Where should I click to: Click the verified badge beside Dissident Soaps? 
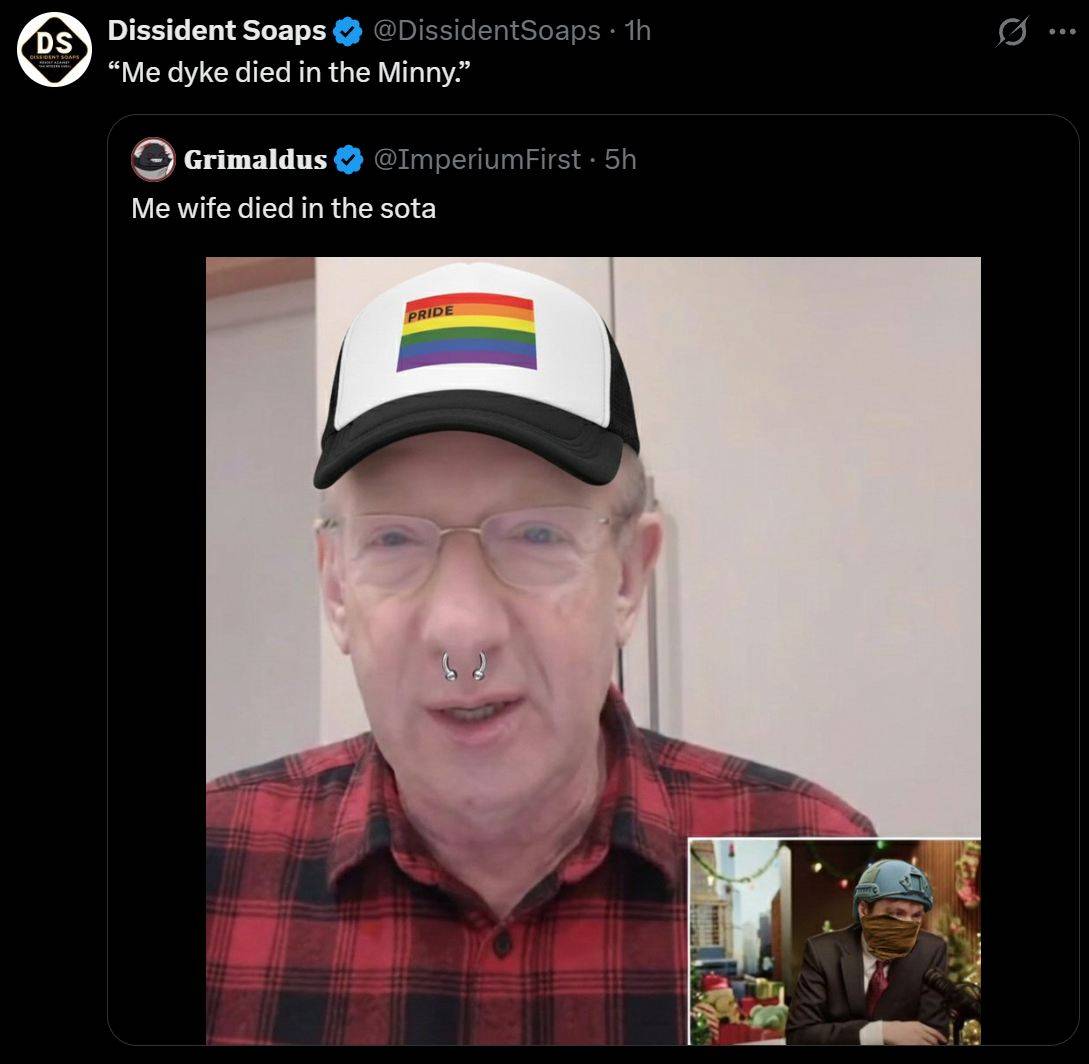pos(347,32)
